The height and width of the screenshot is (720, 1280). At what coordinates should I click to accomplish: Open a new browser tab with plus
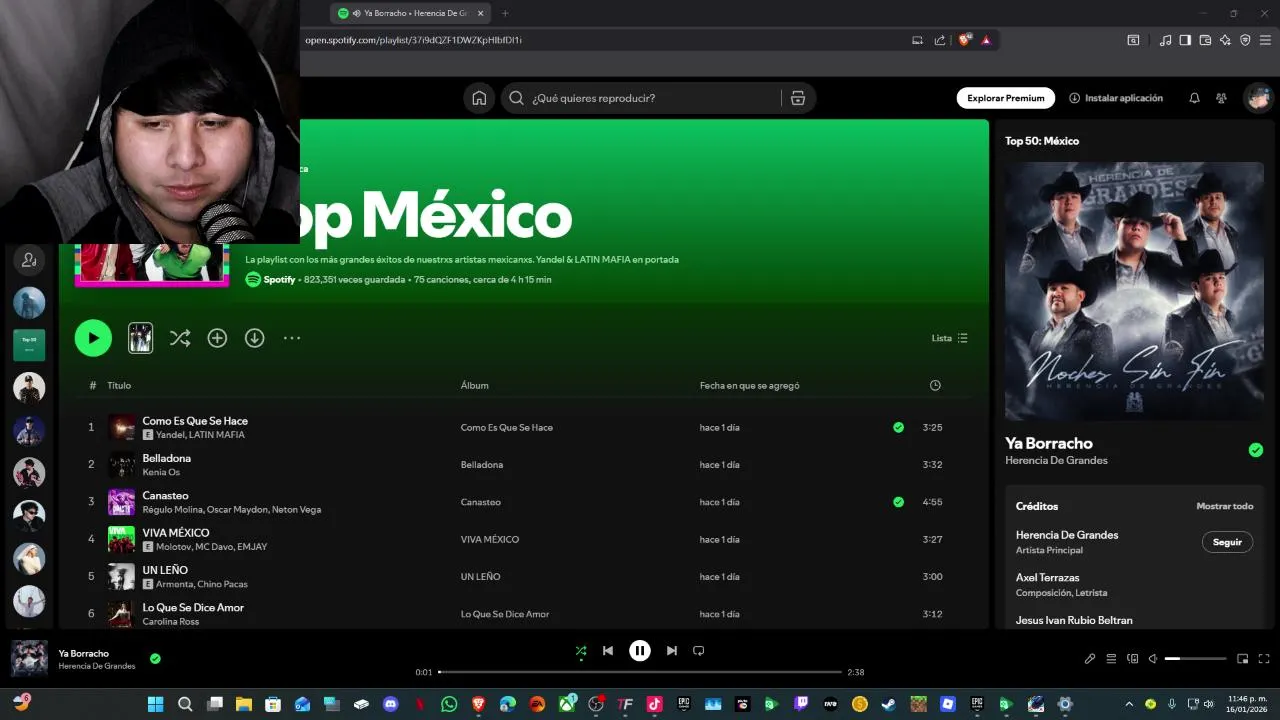[x=505, y=13]
